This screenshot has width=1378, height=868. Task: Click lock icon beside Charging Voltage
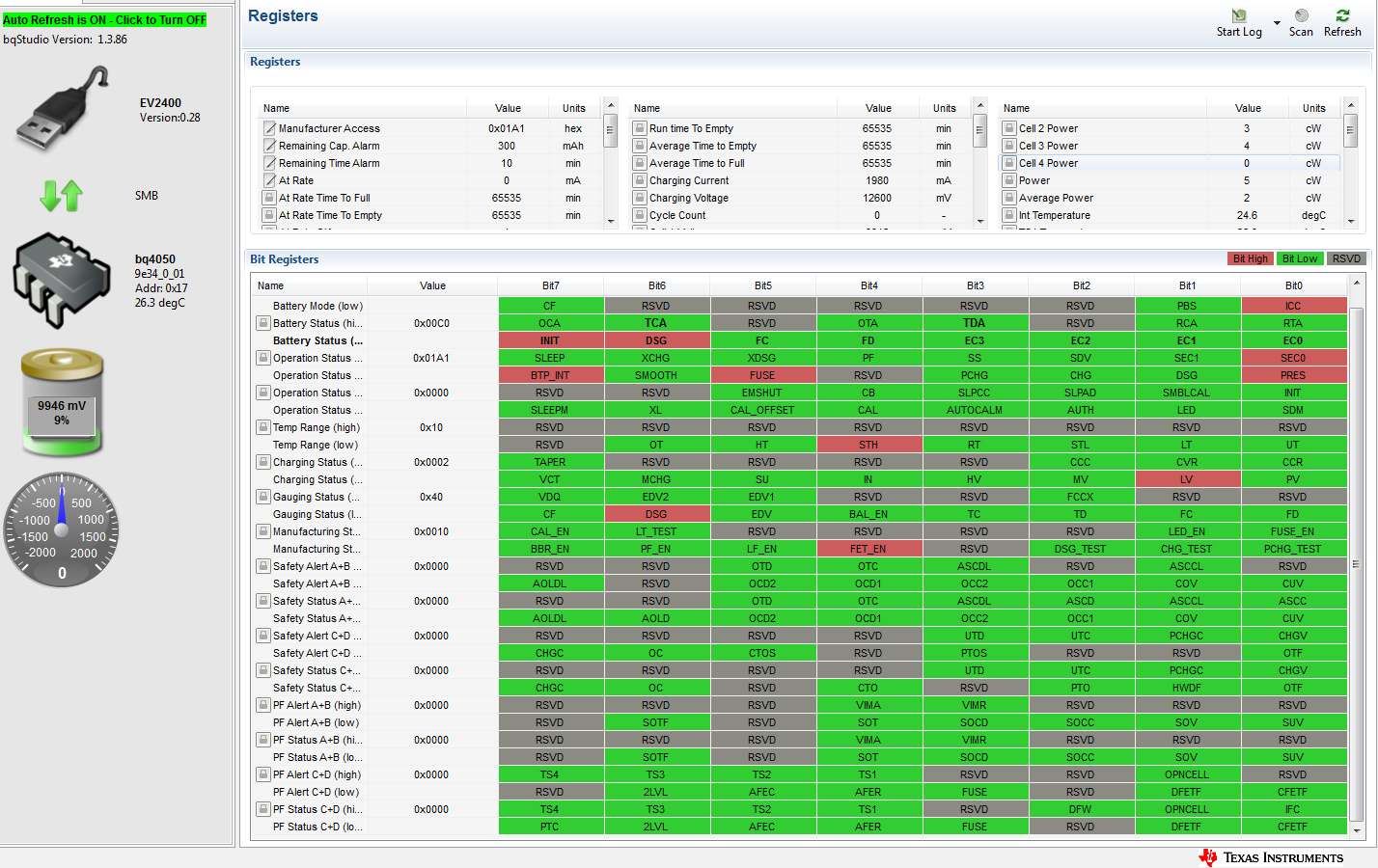640,198
